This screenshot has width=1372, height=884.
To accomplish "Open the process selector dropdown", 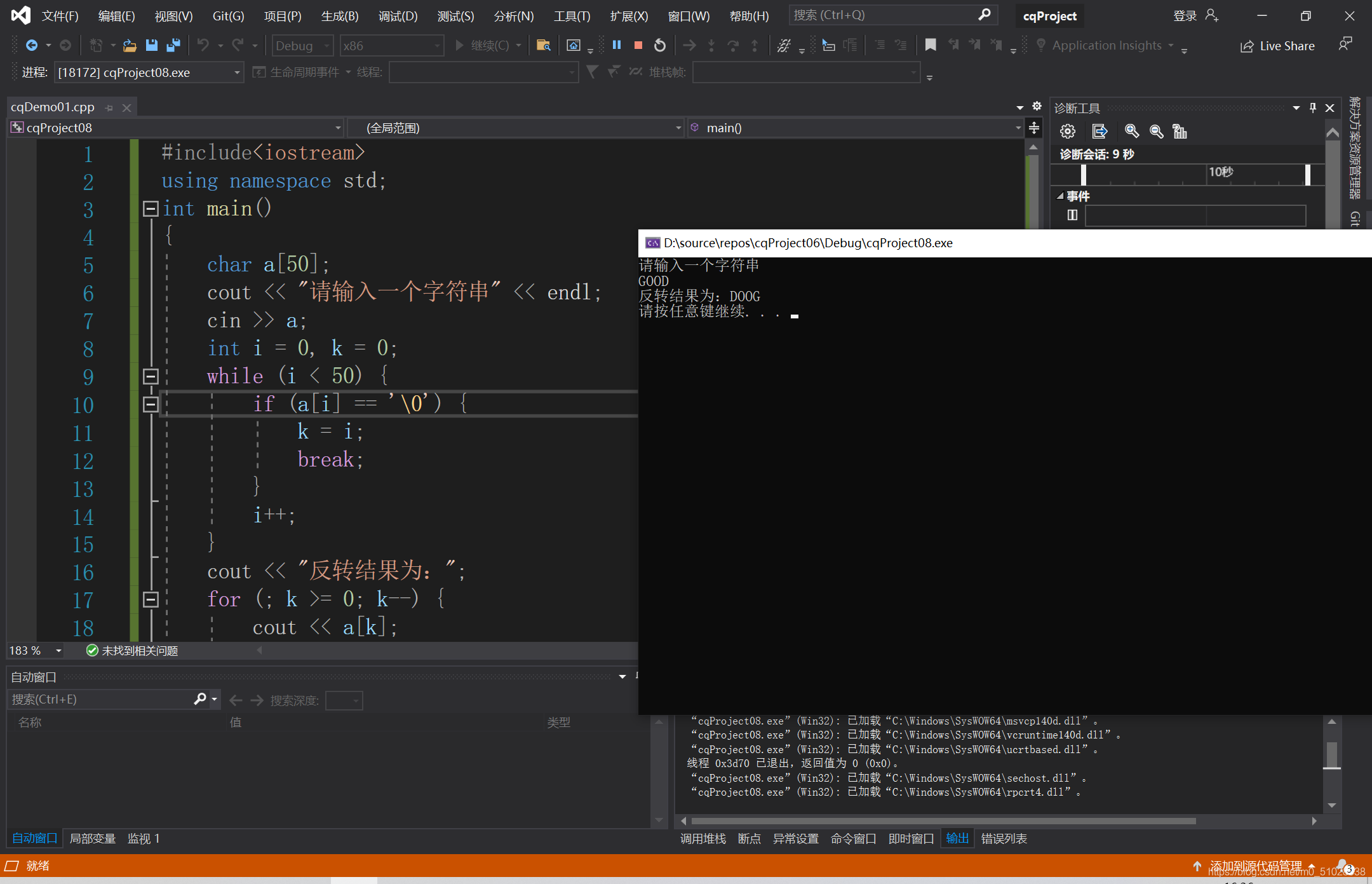I will click(x=149, y=72).
